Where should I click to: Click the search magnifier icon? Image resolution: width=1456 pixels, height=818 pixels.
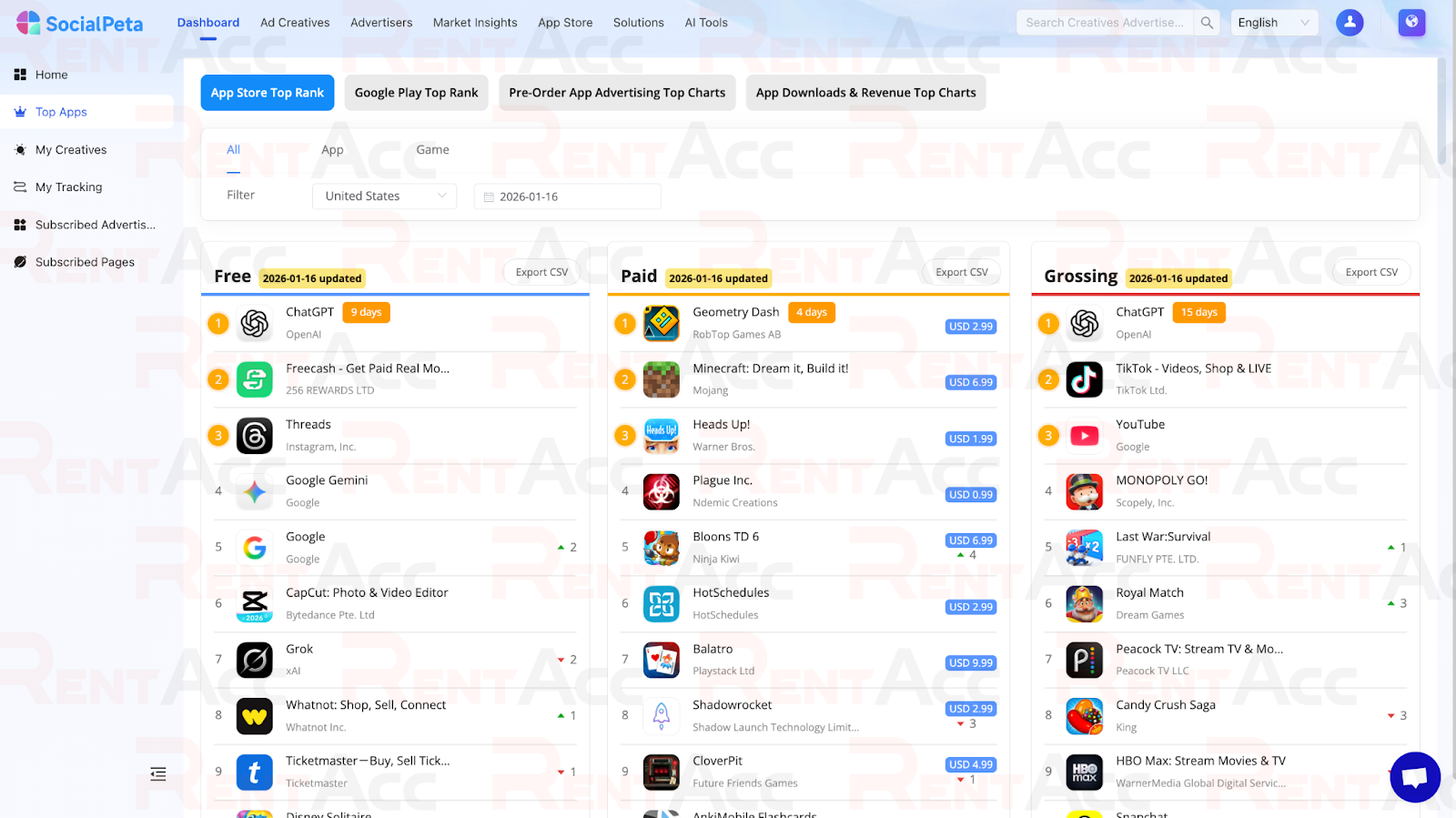click(1207, 23)
